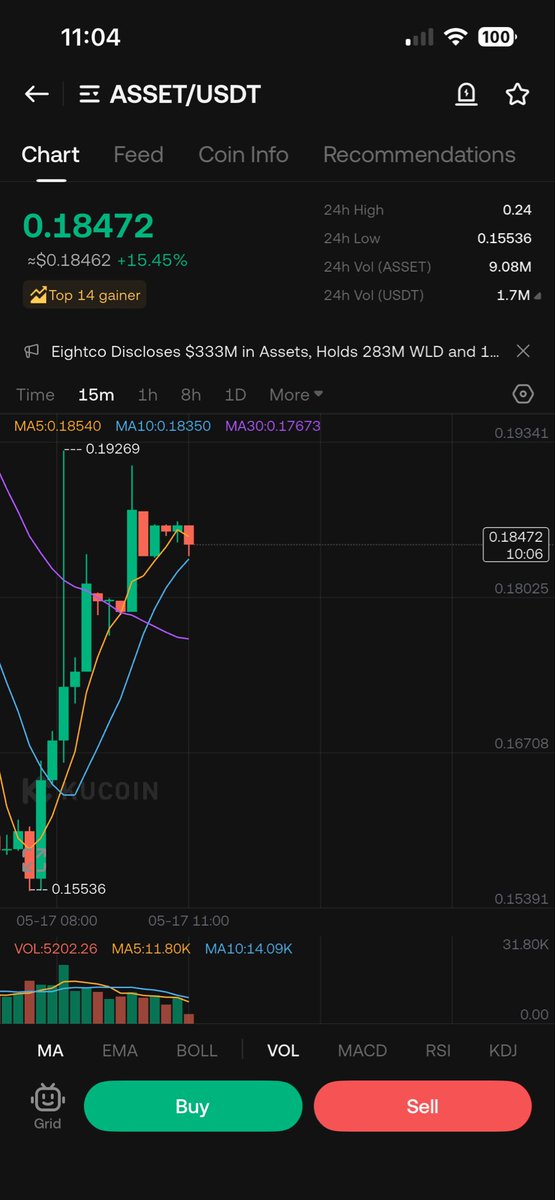The height and width of the screenshot is (1200, 555).
Task: Tap the 11:04 clock in status bar
Action: point(91,38)
